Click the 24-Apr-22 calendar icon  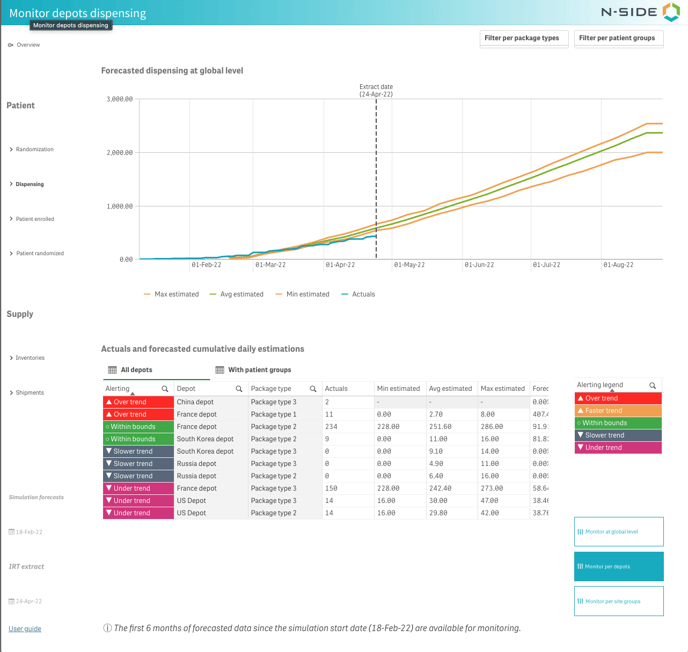click(11, 601)
